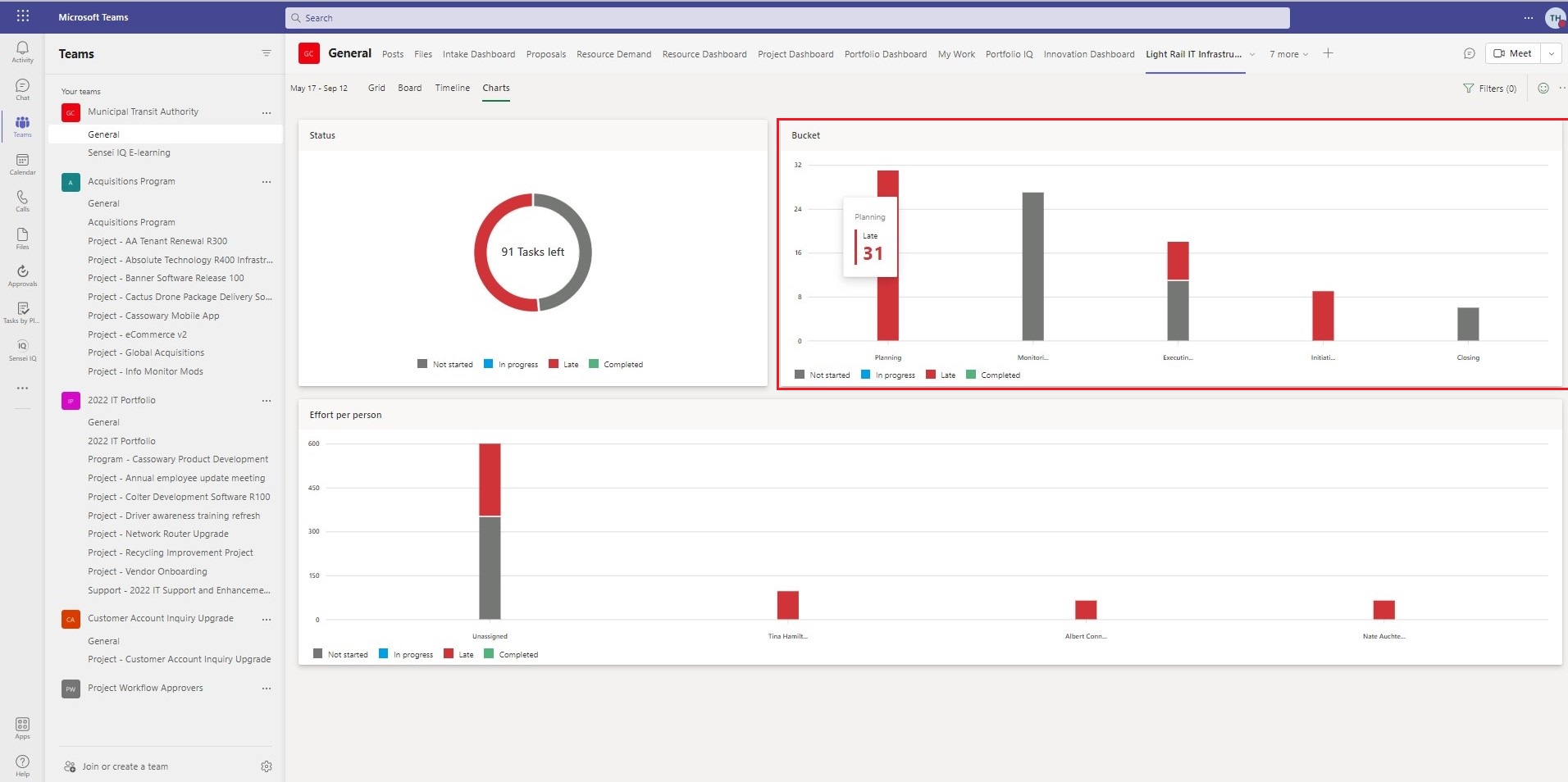Open Project - Cassowary Mobile App channel
Image resolution: width=1568 pixels, height=782 pixels.
(x=153, y=316)
